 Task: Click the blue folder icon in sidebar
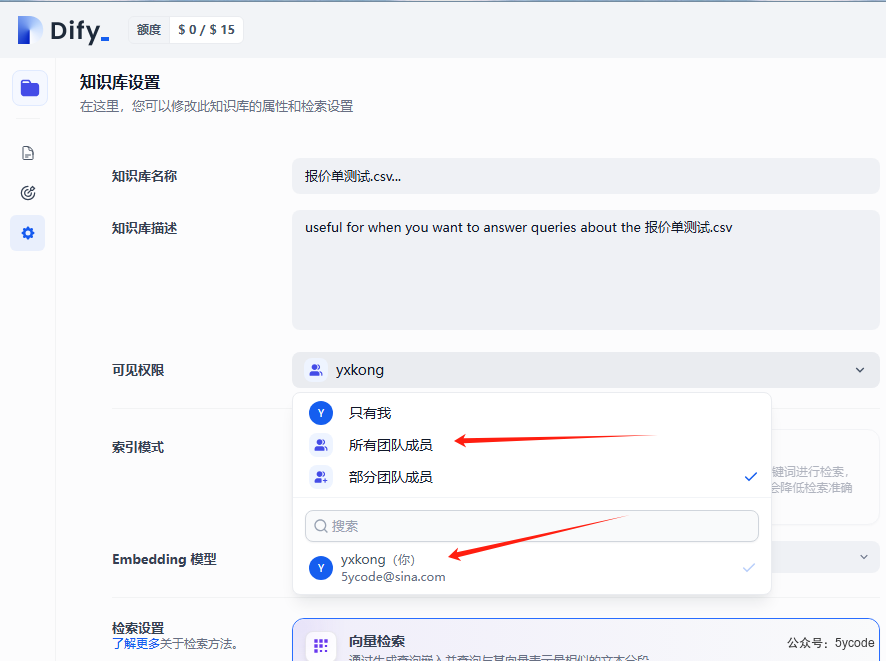pos(29,88)
